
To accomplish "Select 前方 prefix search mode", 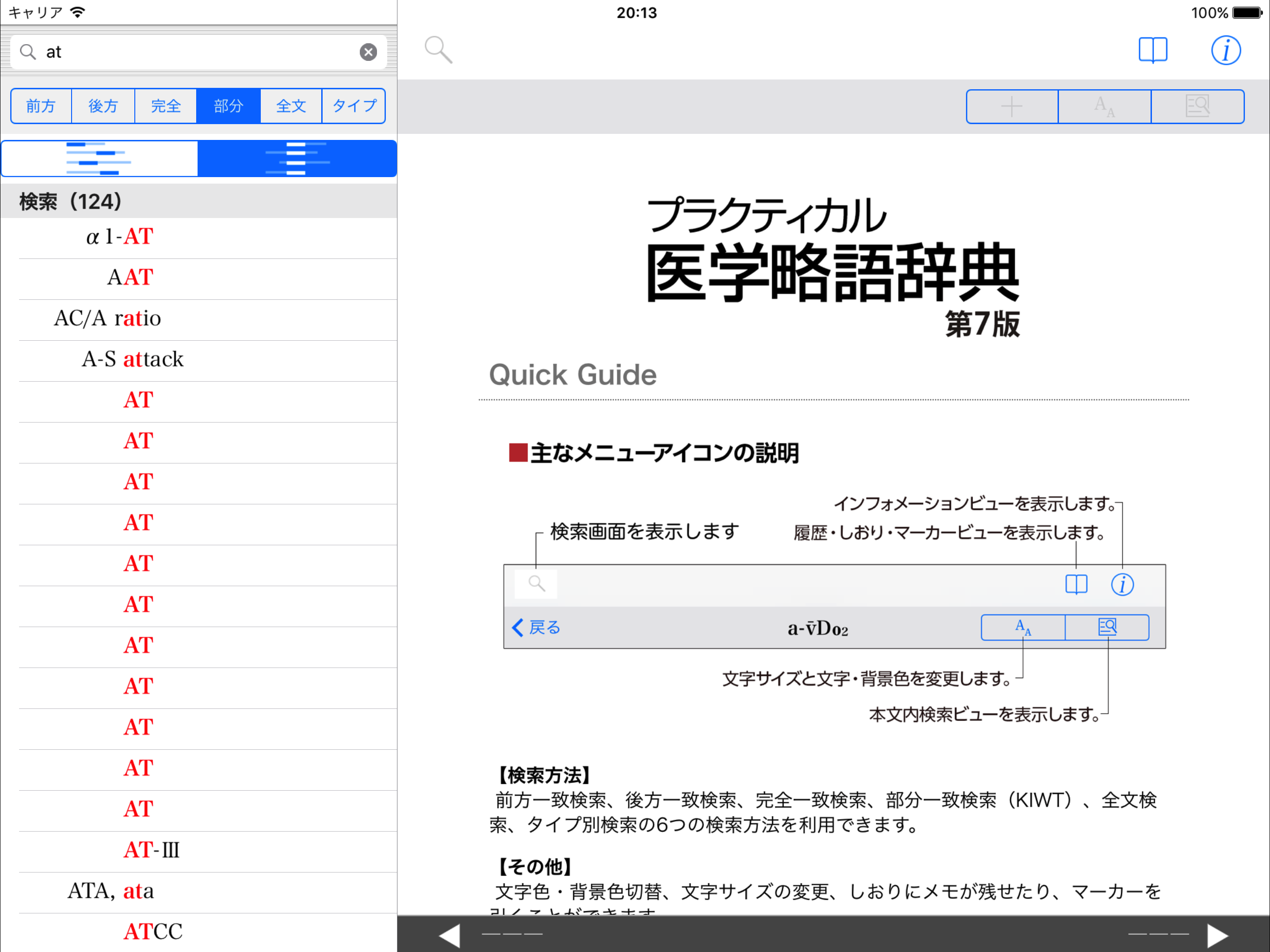I will (x=41, y=106).
